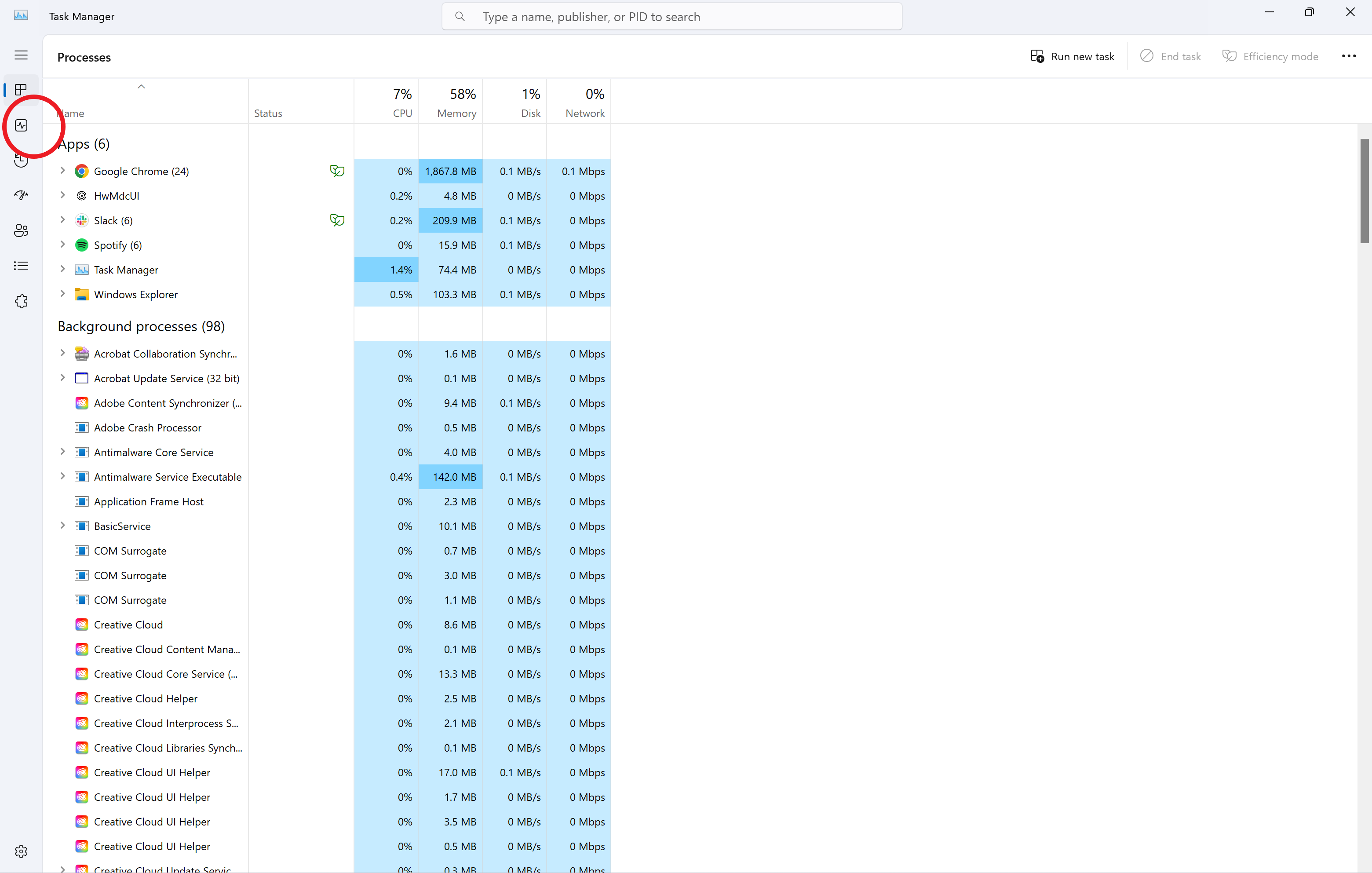Click the Creative Cloud process icon

click(82, 625)
